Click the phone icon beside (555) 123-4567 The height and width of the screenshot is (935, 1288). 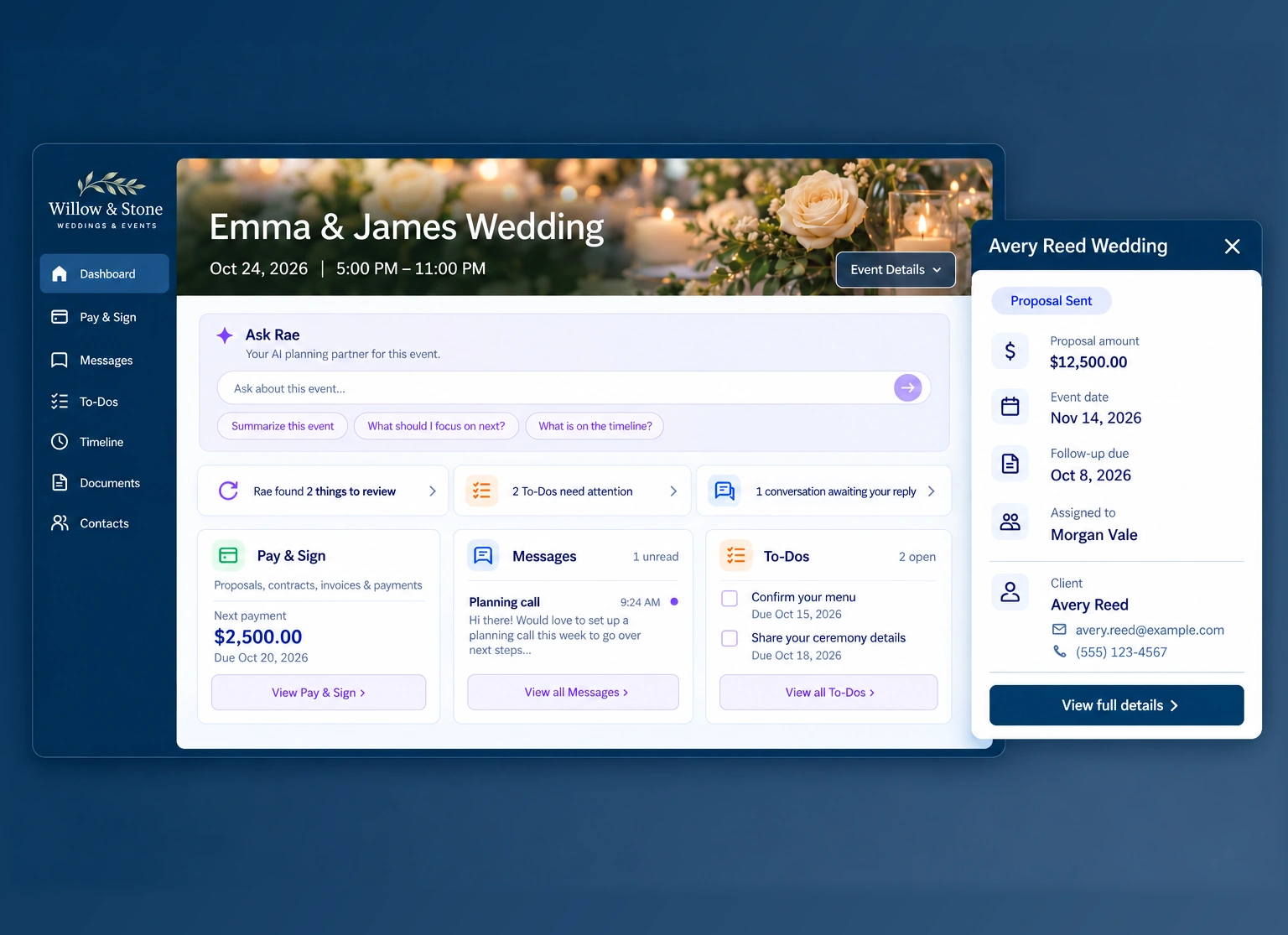pos(1060,652)
